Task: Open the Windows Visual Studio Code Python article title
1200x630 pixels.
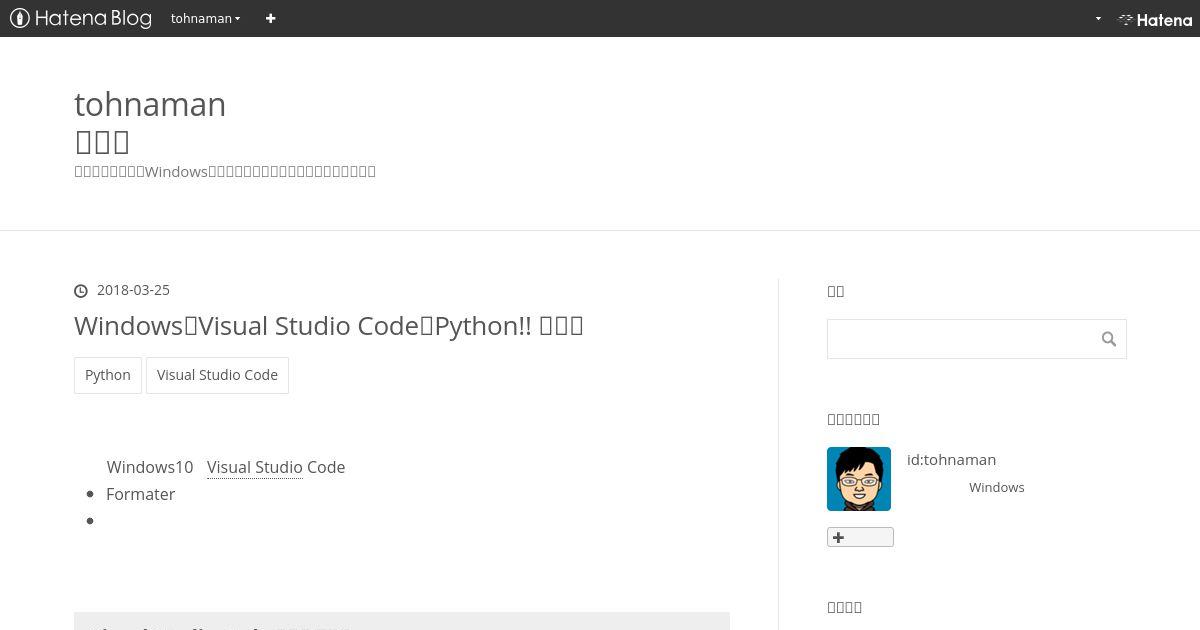Action: (328, 326)
